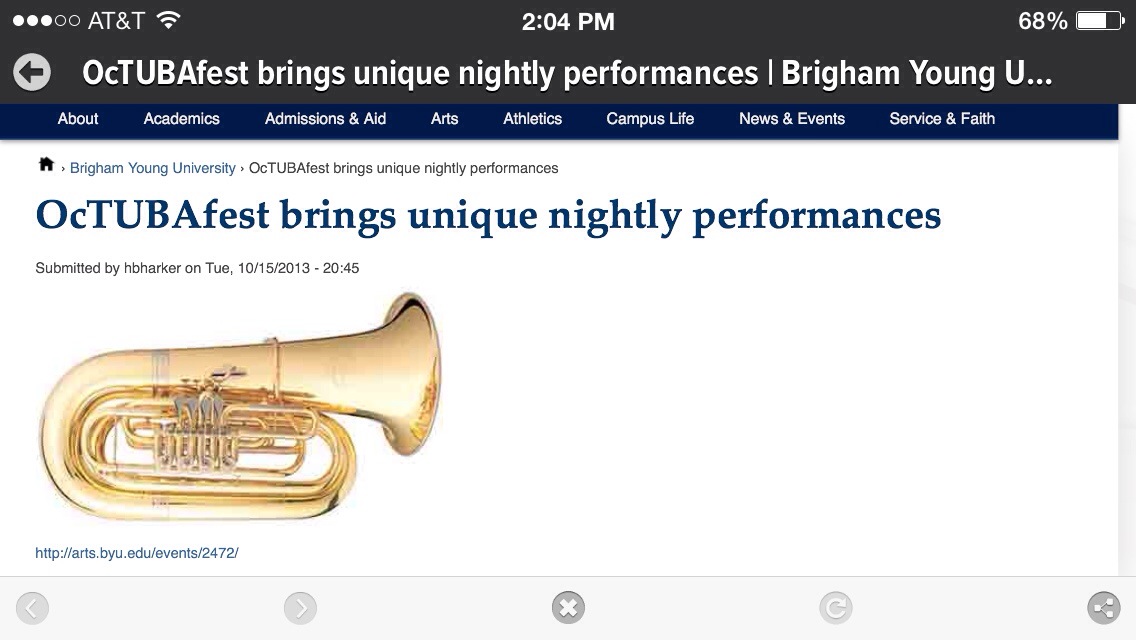The image size is (1136, 640).
Task: Open Campus Life menu
Action: (x=650, y=119)
